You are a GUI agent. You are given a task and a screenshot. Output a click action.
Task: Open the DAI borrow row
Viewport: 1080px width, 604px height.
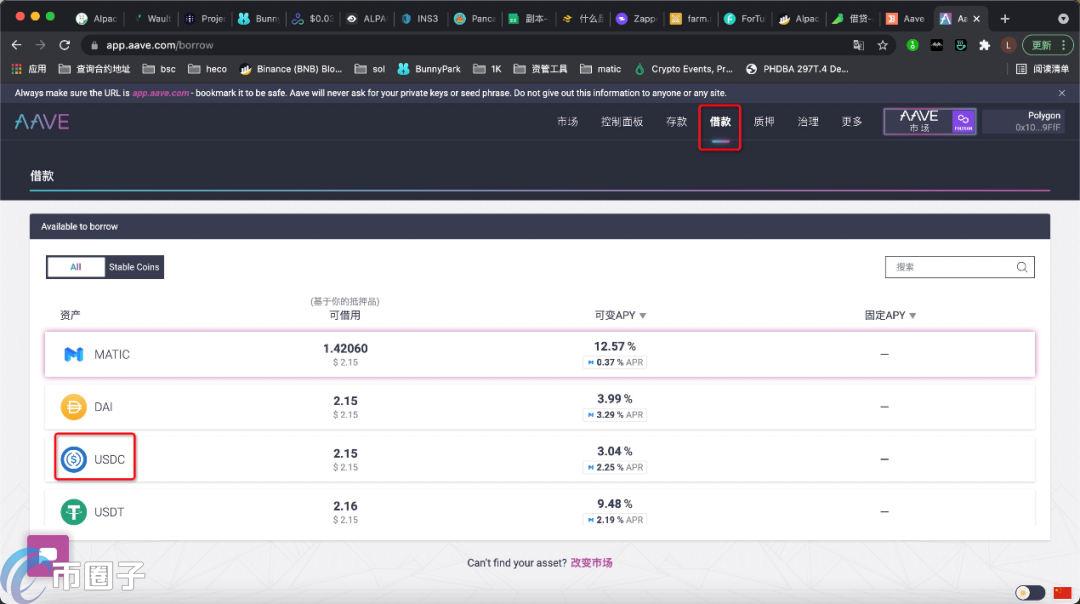tap(539, 406)
